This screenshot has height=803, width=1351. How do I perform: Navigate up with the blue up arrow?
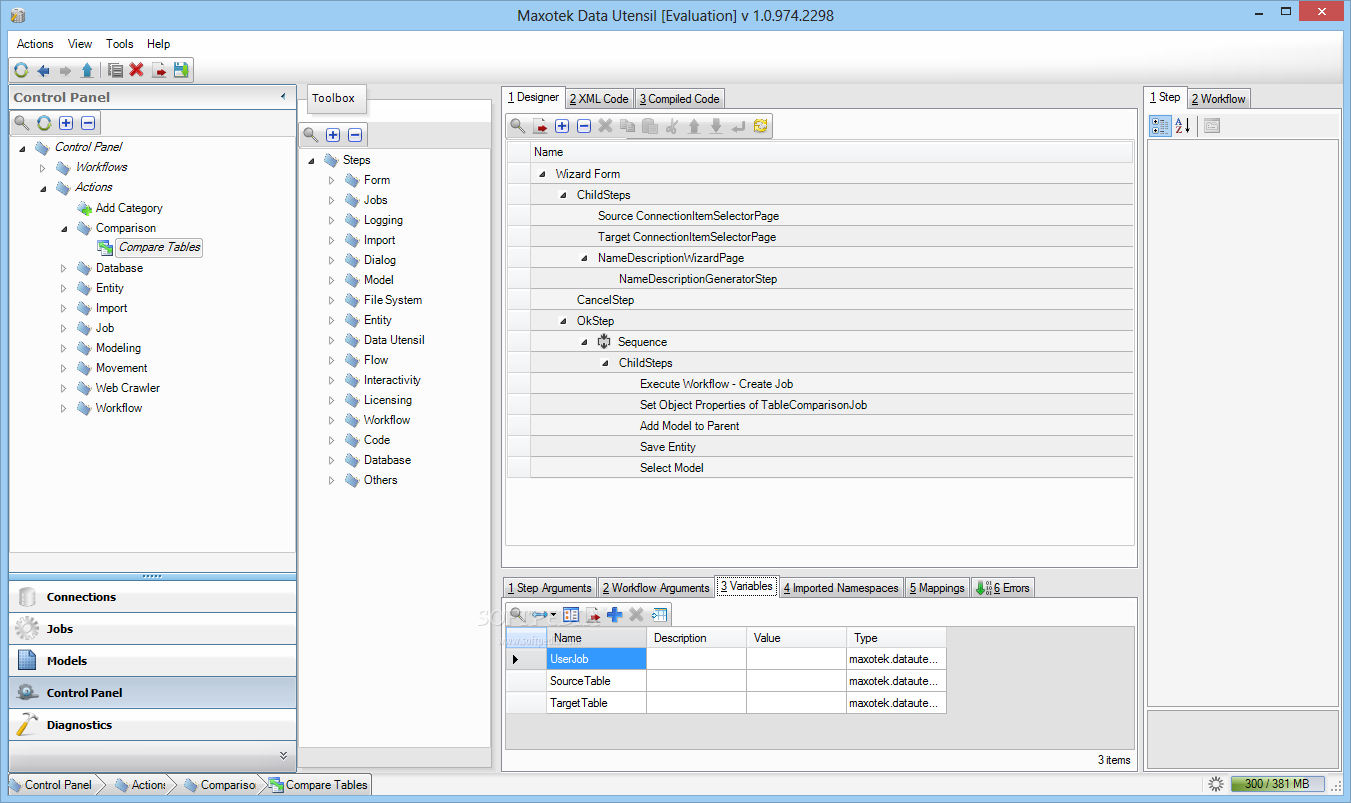tap(87, 70)
